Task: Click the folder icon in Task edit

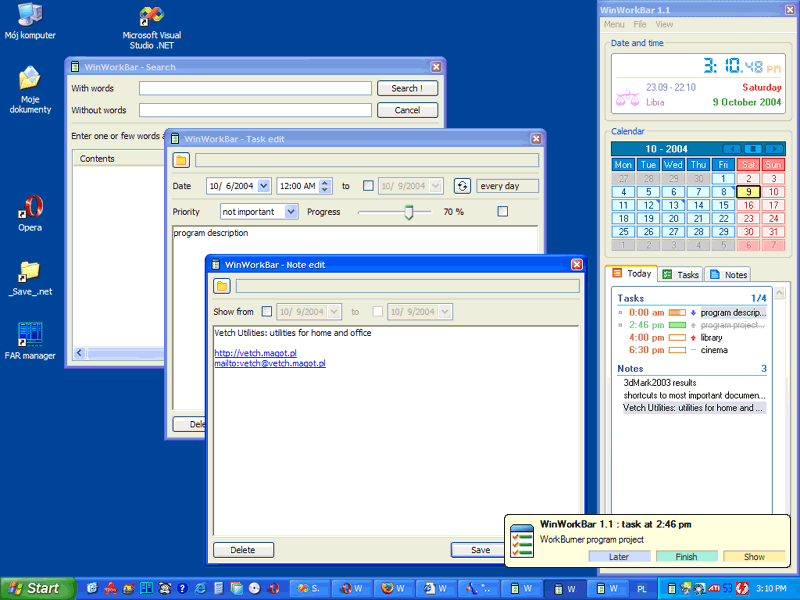Action: [181, 160]
